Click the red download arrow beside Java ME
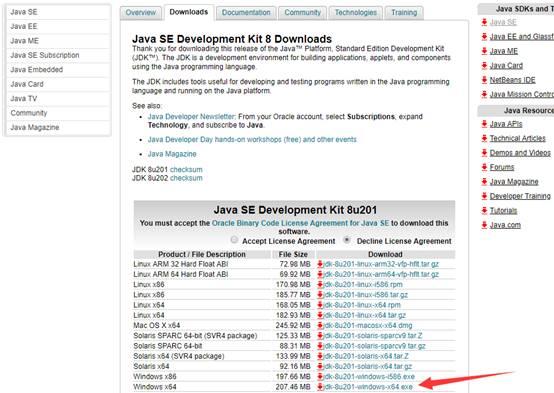554x393 pixels. 484,51
